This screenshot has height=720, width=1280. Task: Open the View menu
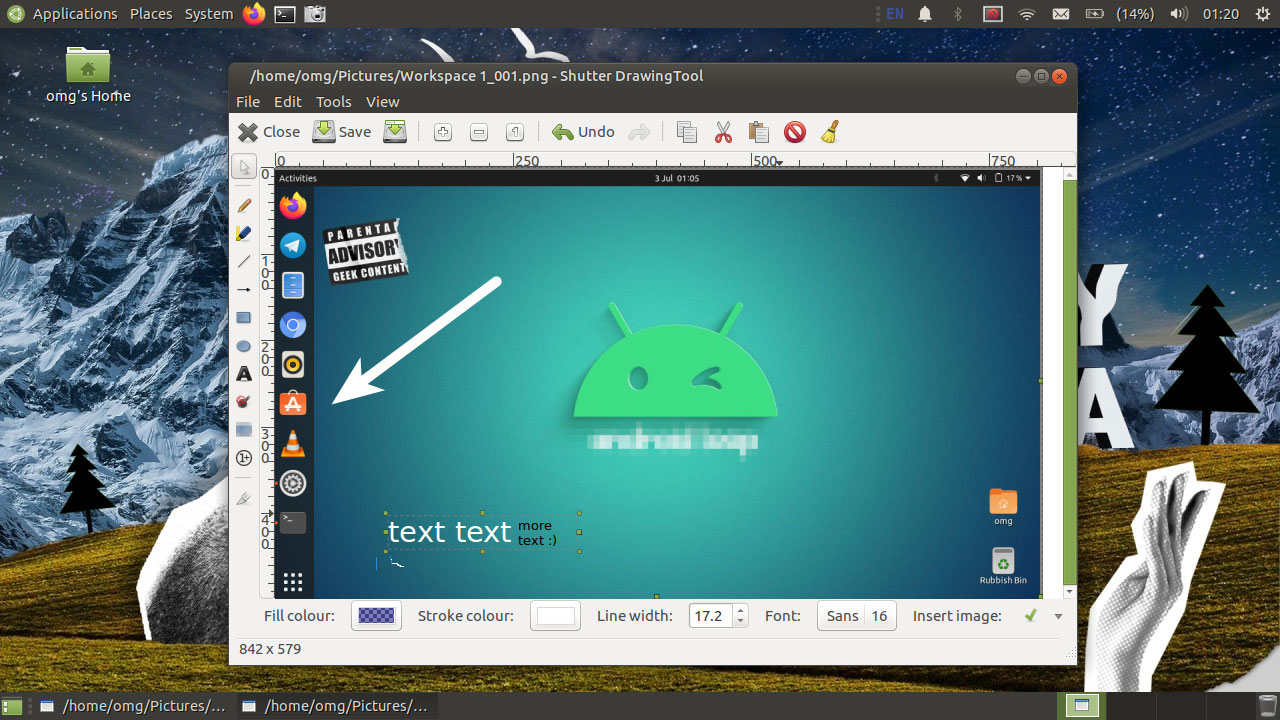pos(382,102)
